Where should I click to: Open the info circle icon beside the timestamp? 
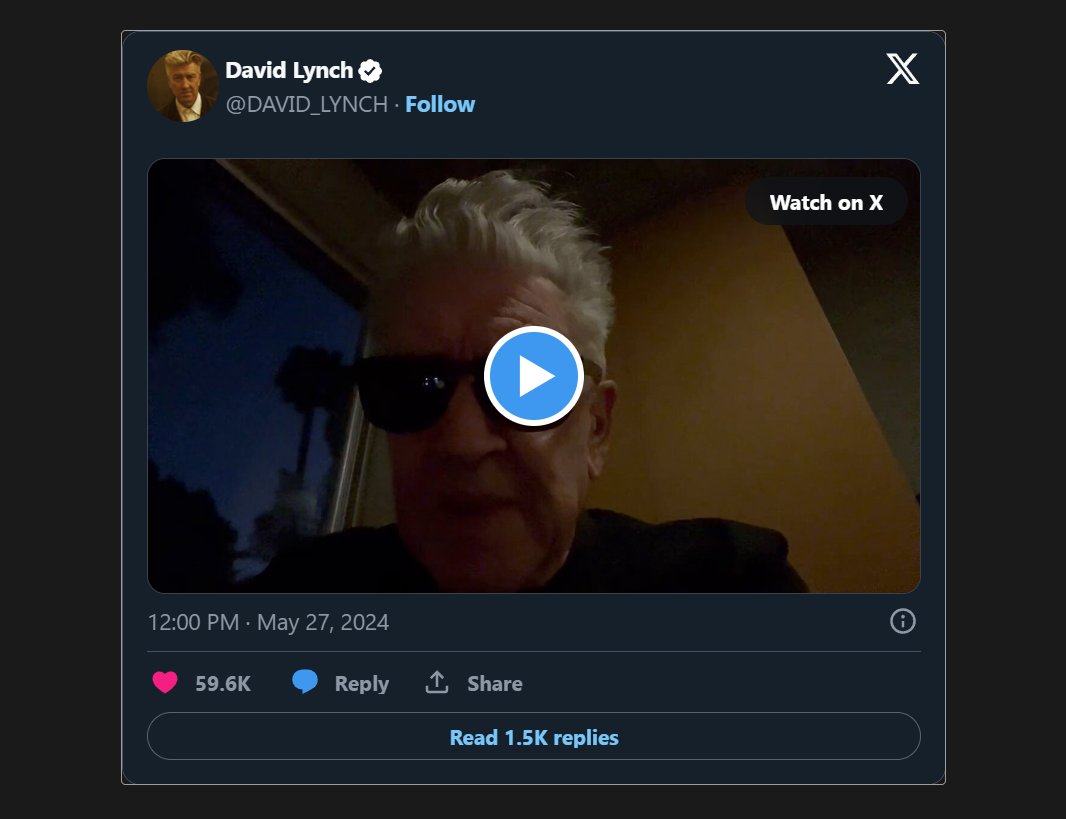click(x=901, y=621)
